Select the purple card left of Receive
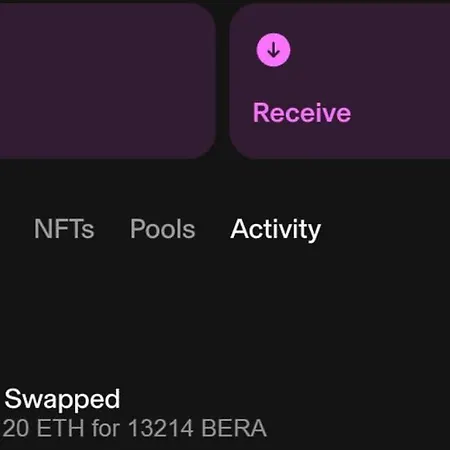This screenshot has width=450, height=450. point(107,81)
